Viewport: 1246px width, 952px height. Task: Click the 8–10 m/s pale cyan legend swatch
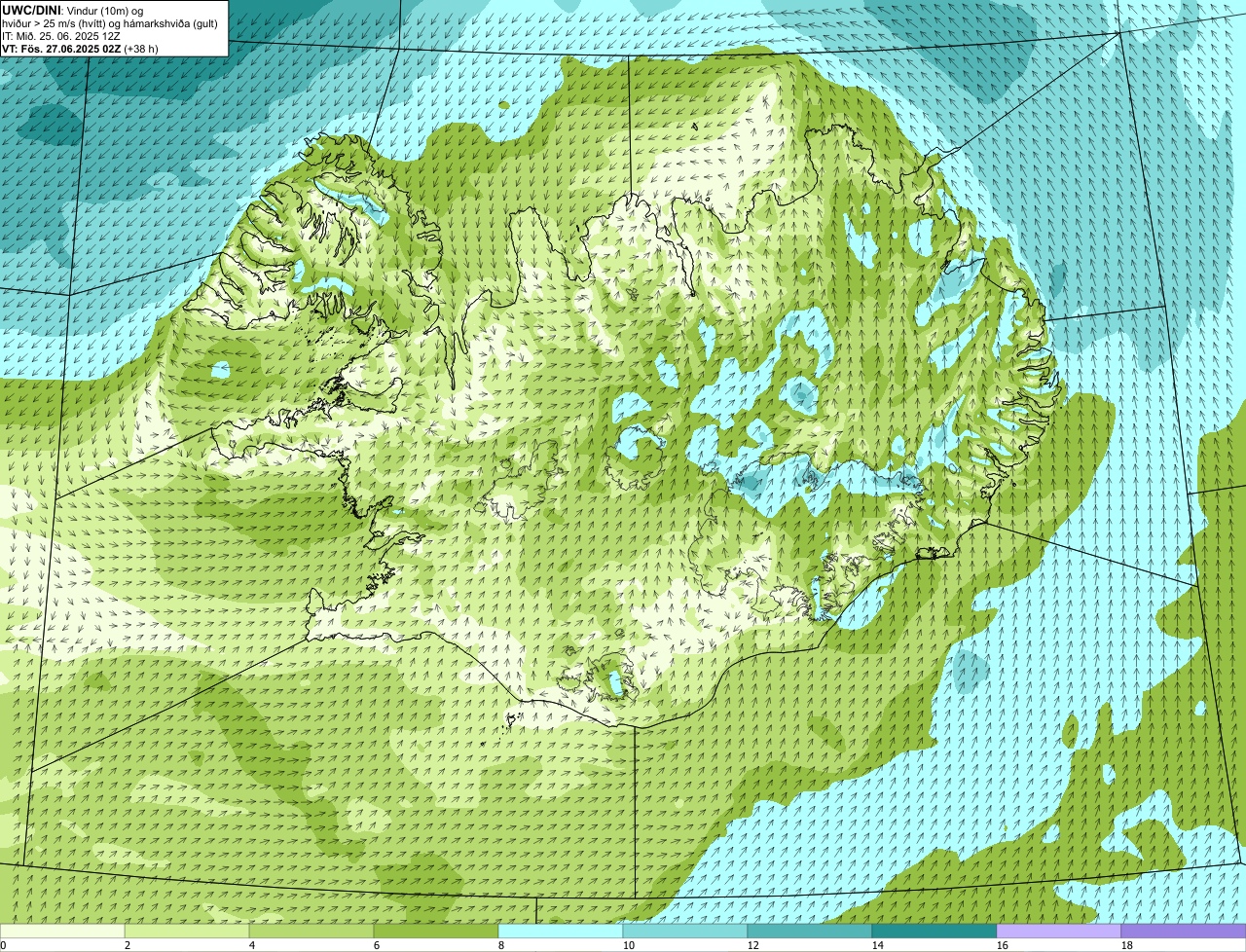point(561,931)
